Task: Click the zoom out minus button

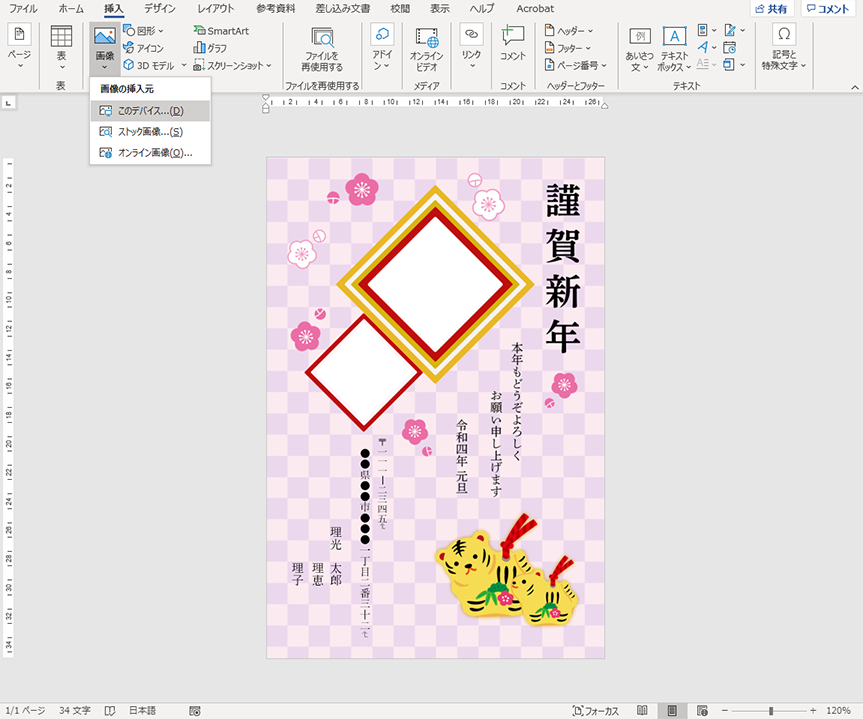Action: (x=725, y=711)
